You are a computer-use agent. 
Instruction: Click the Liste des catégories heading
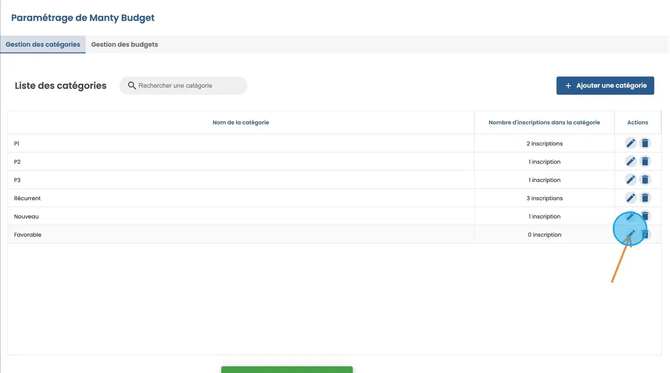61,85
